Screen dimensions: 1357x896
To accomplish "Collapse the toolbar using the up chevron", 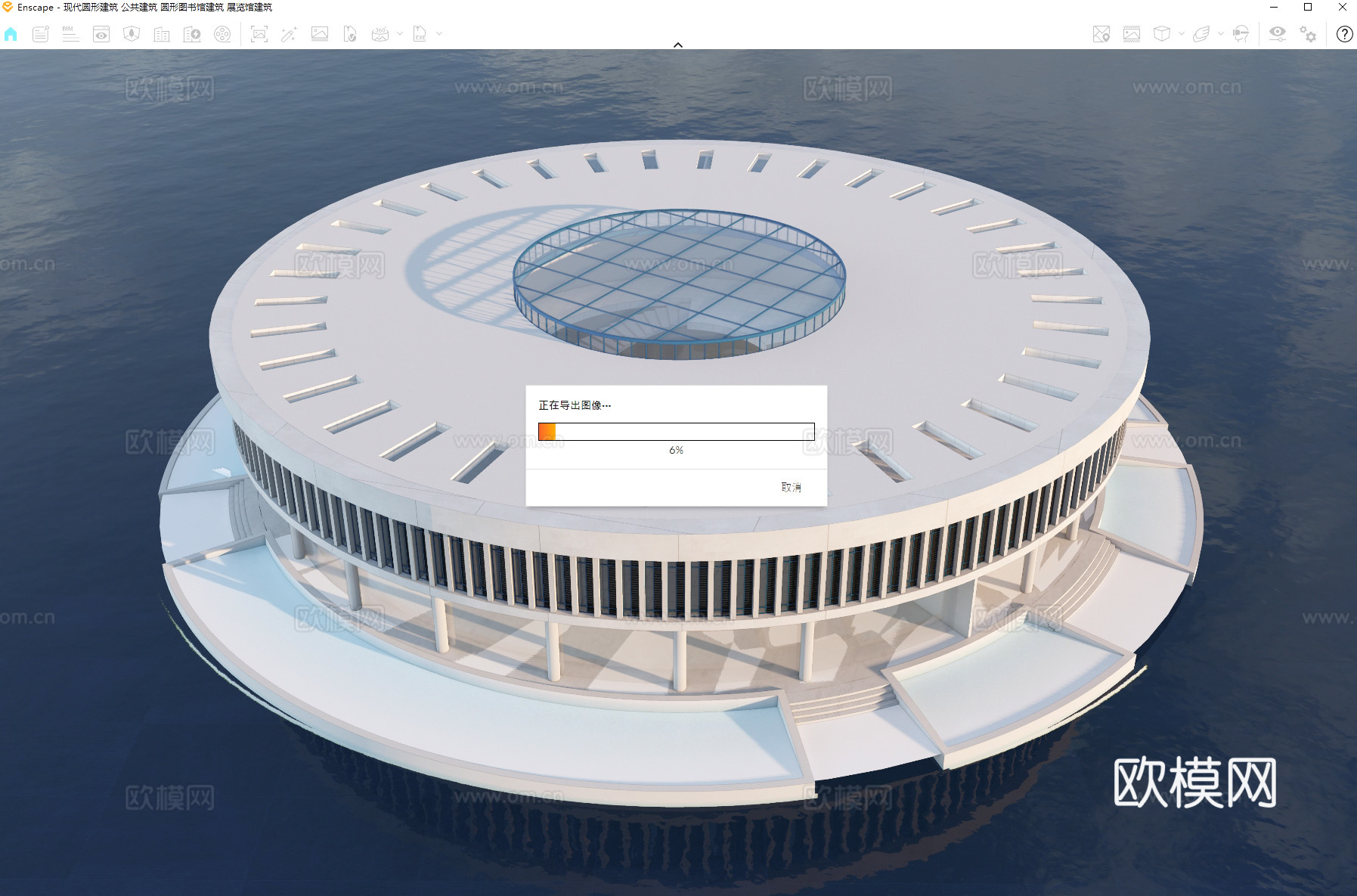I will (678, 45).
